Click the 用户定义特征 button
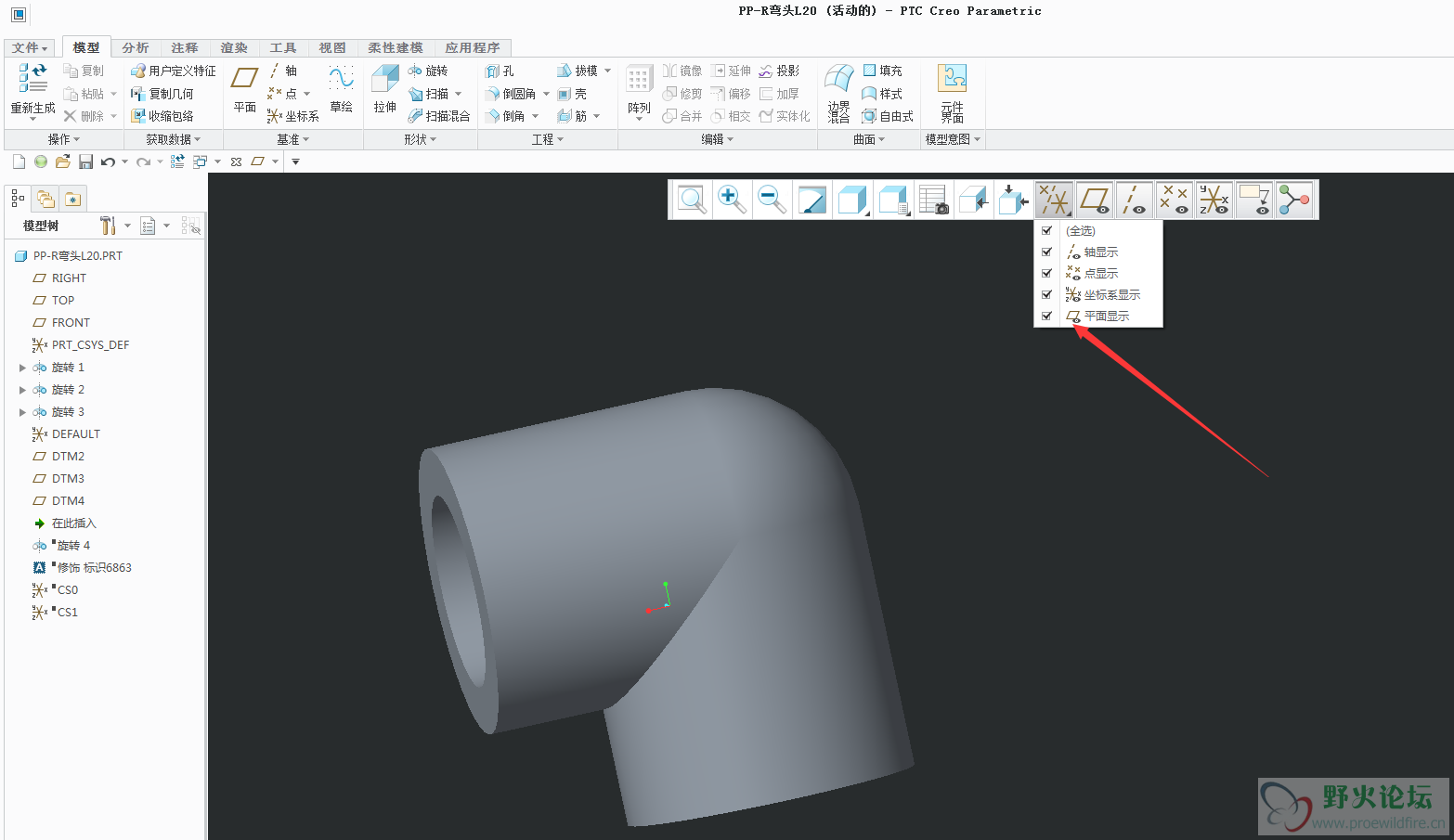The image size is (1454, 840). [174, 71]
